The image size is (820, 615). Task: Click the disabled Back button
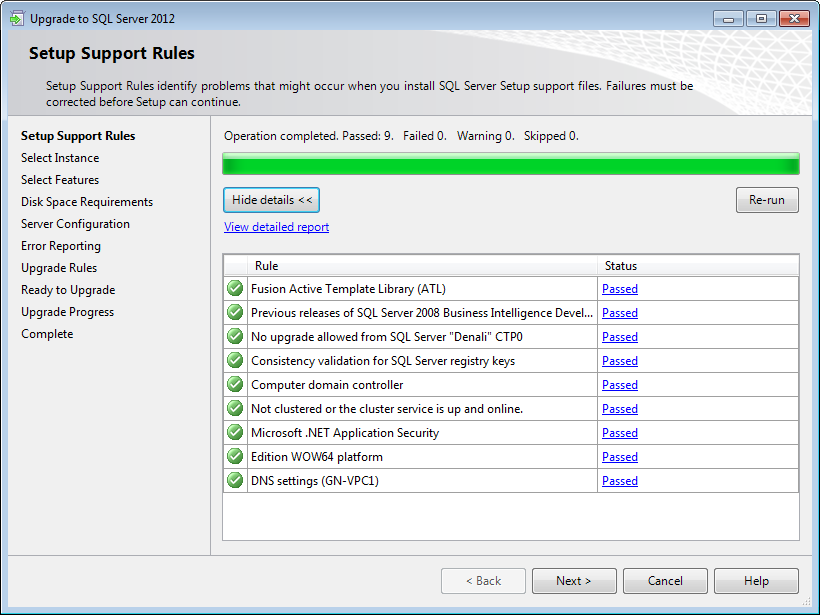click(483, 581)
